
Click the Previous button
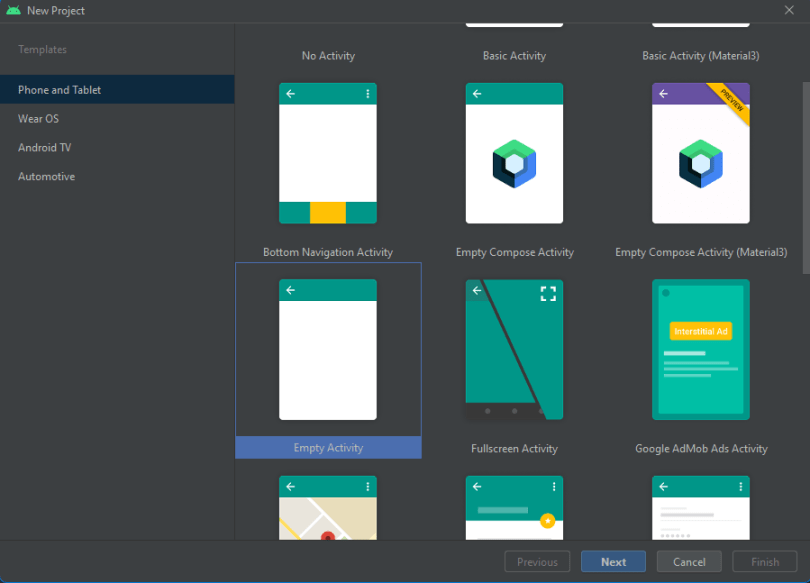tap(537, 562)
